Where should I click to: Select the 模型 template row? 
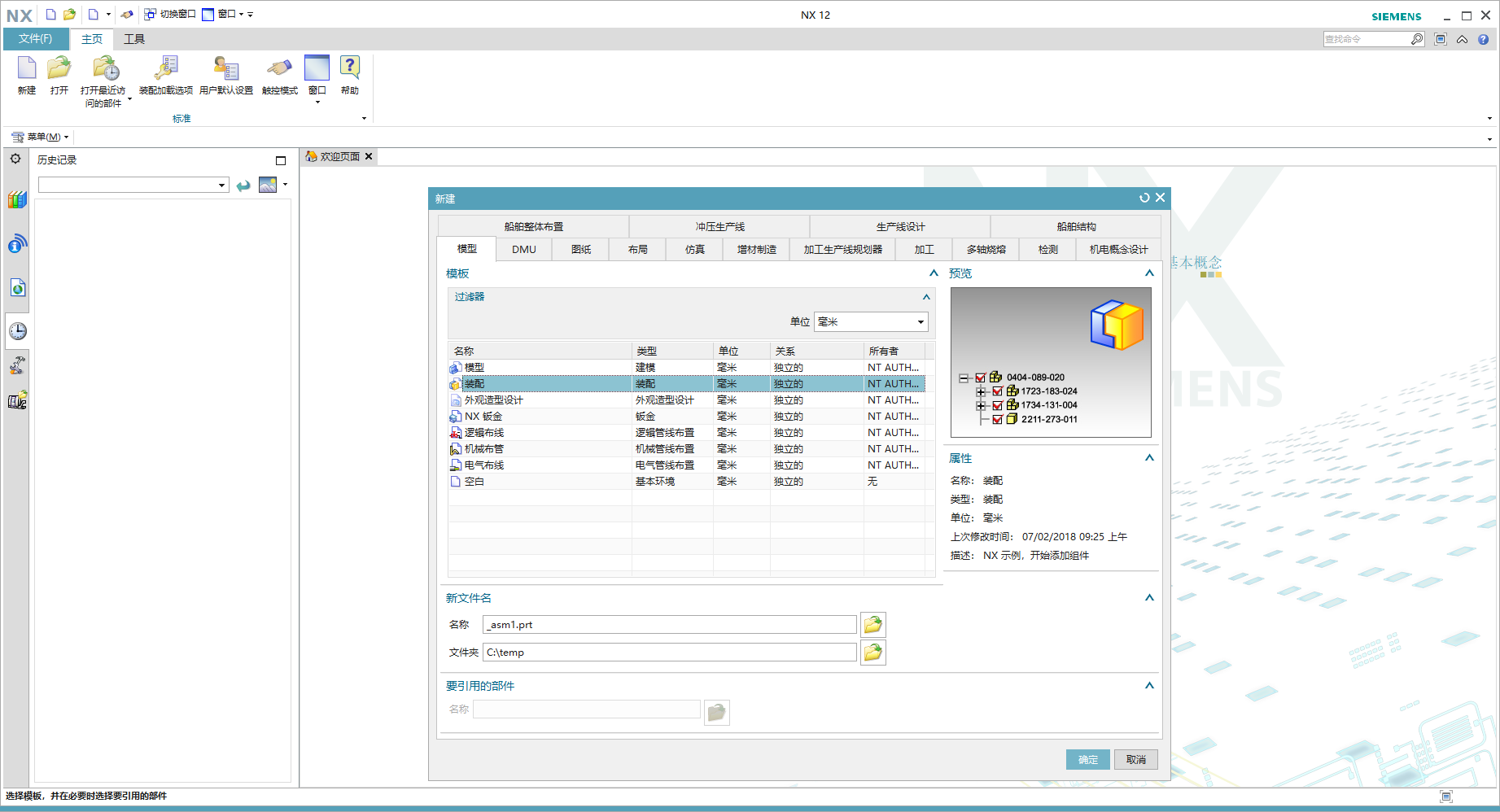click(686, 367)
